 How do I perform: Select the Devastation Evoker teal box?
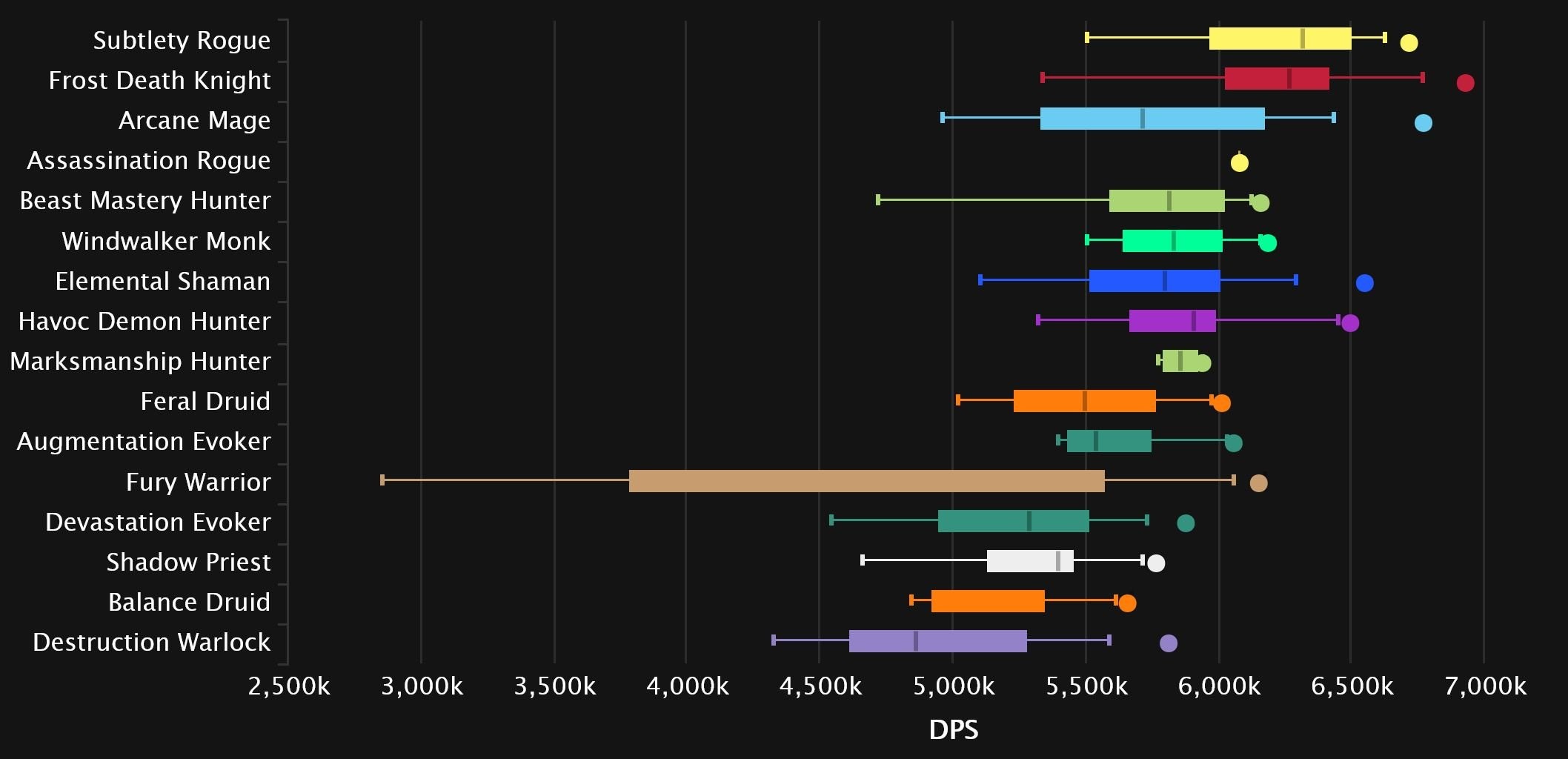(x=1013, y=521)
